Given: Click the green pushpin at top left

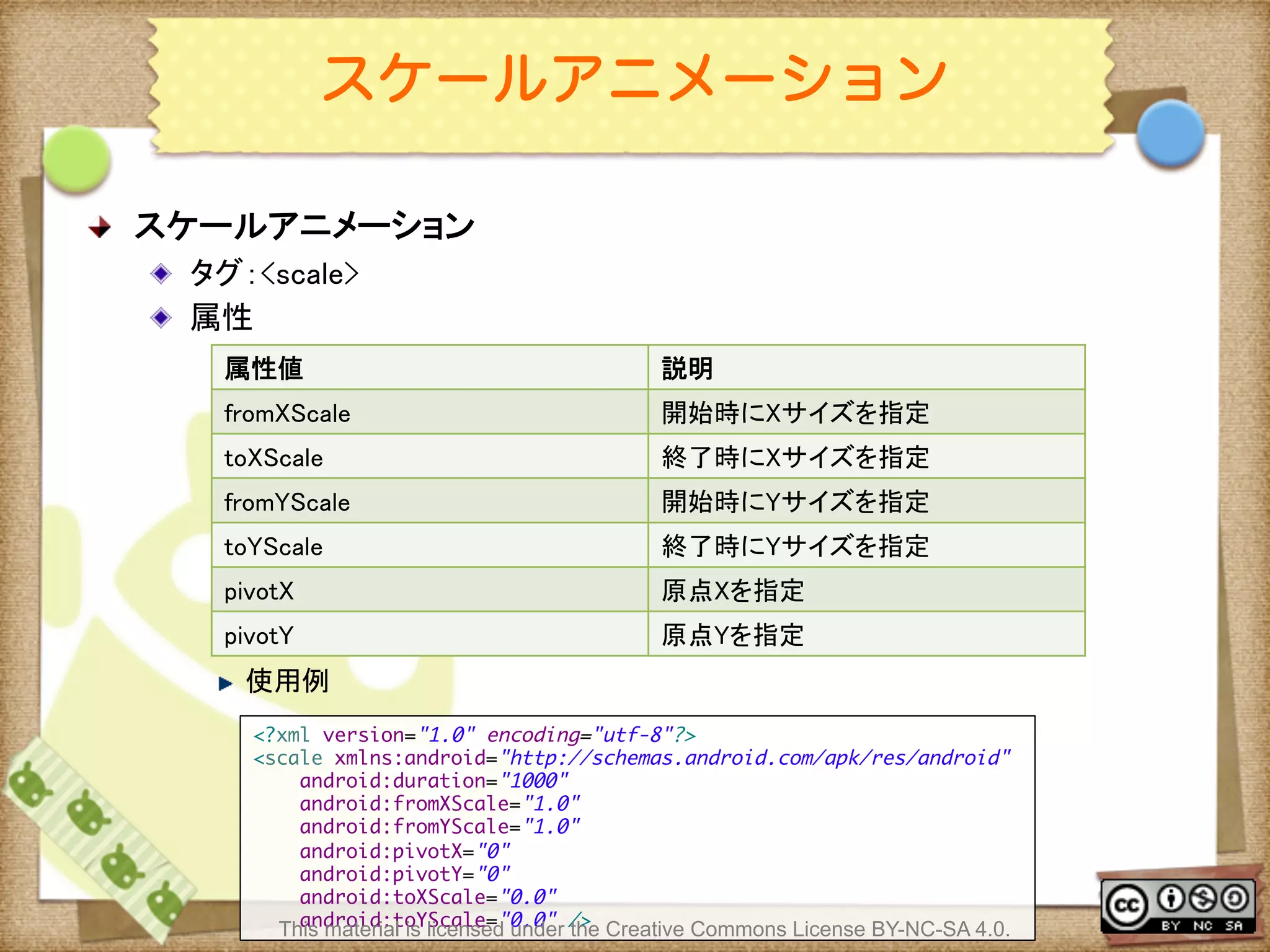Looking at the screenshot, I should 77,159.
